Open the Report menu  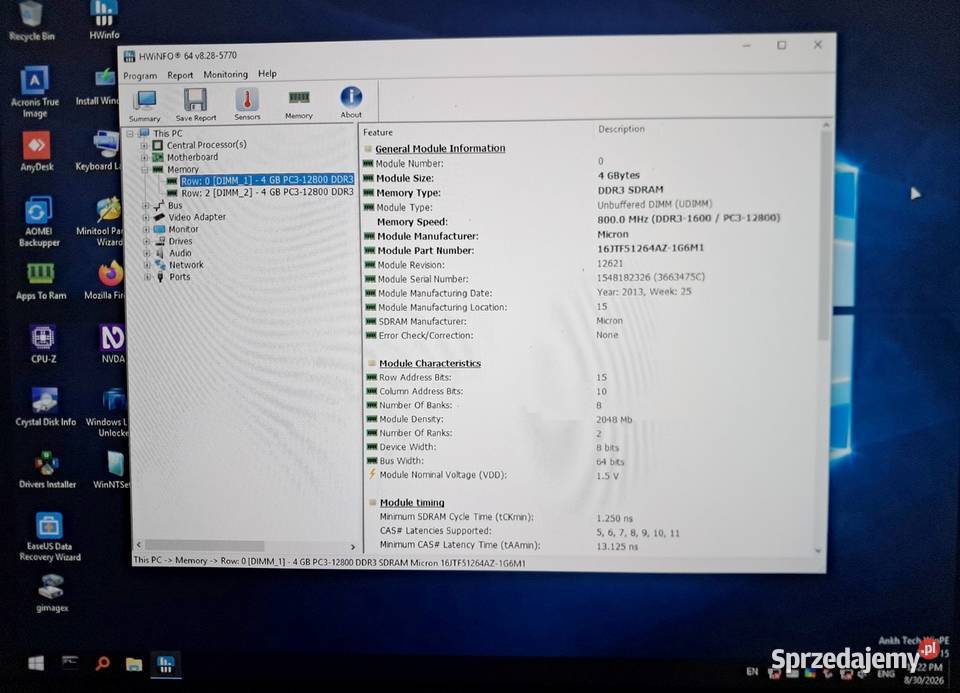(180, 75)
